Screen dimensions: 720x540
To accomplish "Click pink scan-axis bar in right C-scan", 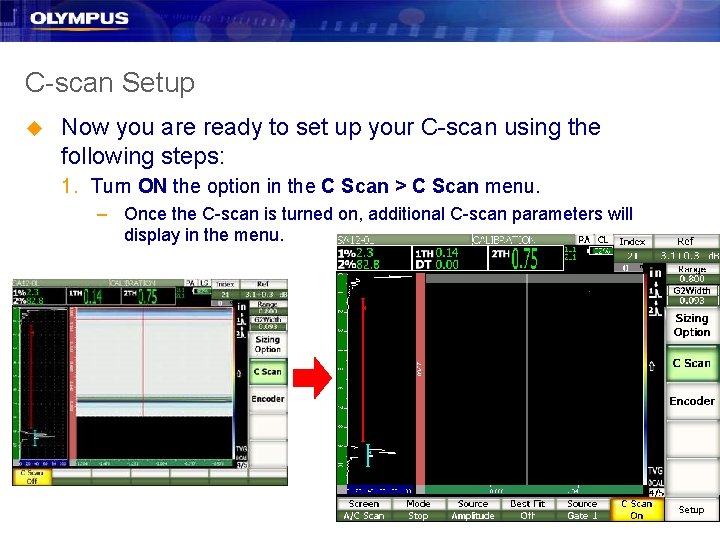I will [x=420, y=379].
